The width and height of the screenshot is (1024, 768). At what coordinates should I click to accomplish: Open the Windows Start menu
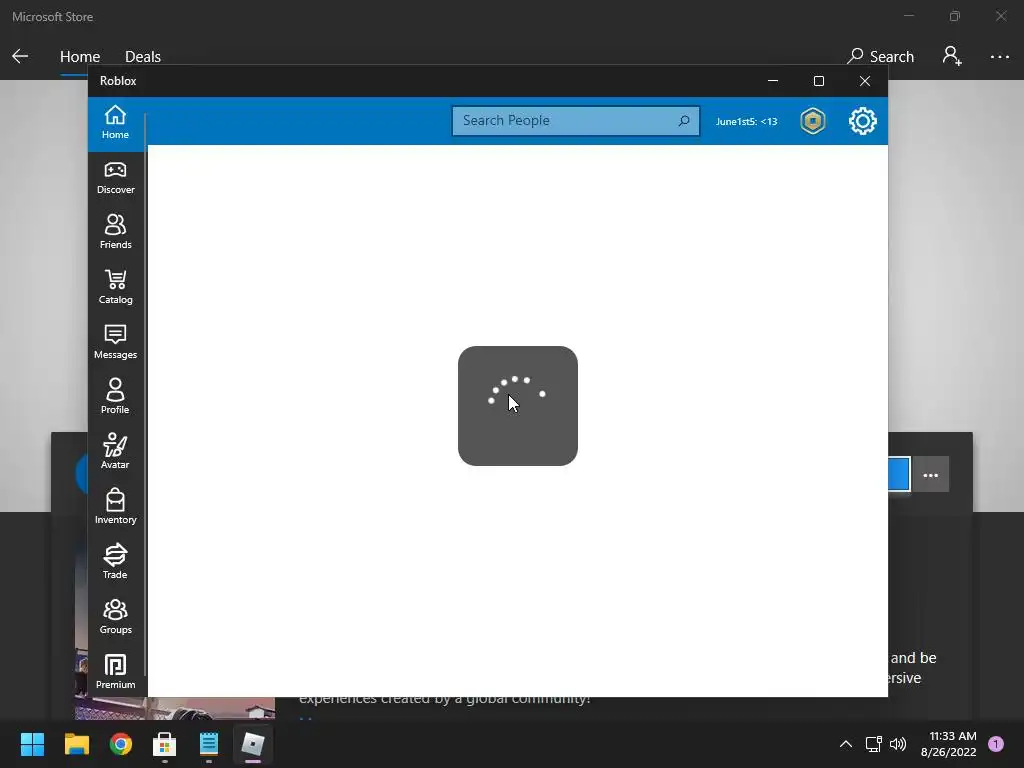(x=32, y=744)
